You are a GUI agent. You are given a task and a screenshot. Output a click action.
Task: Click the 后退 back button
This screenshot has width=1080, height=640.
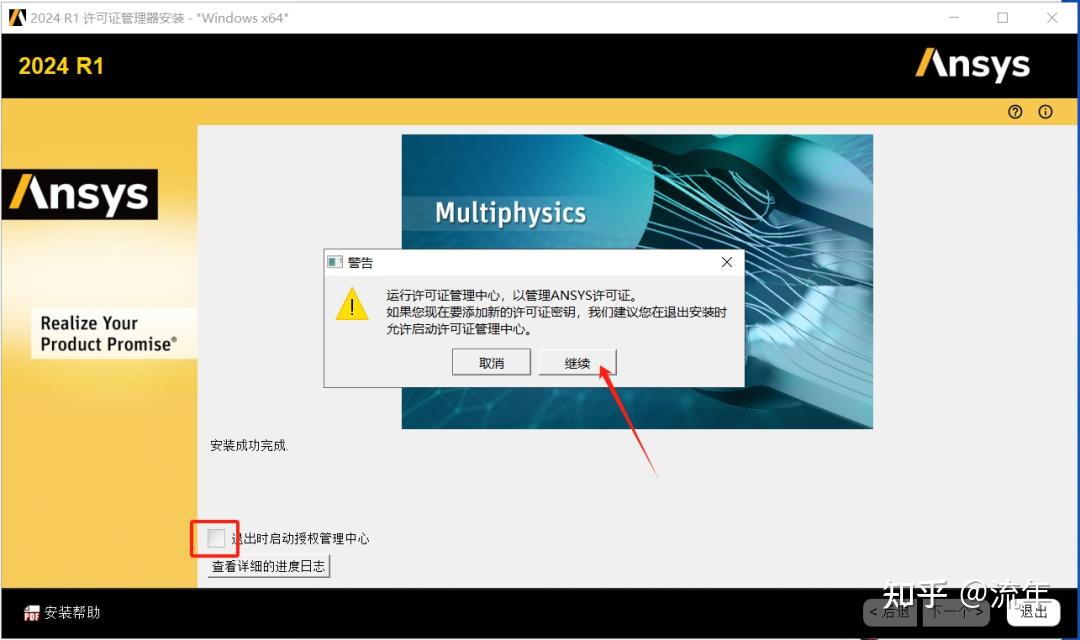point(888,612)
